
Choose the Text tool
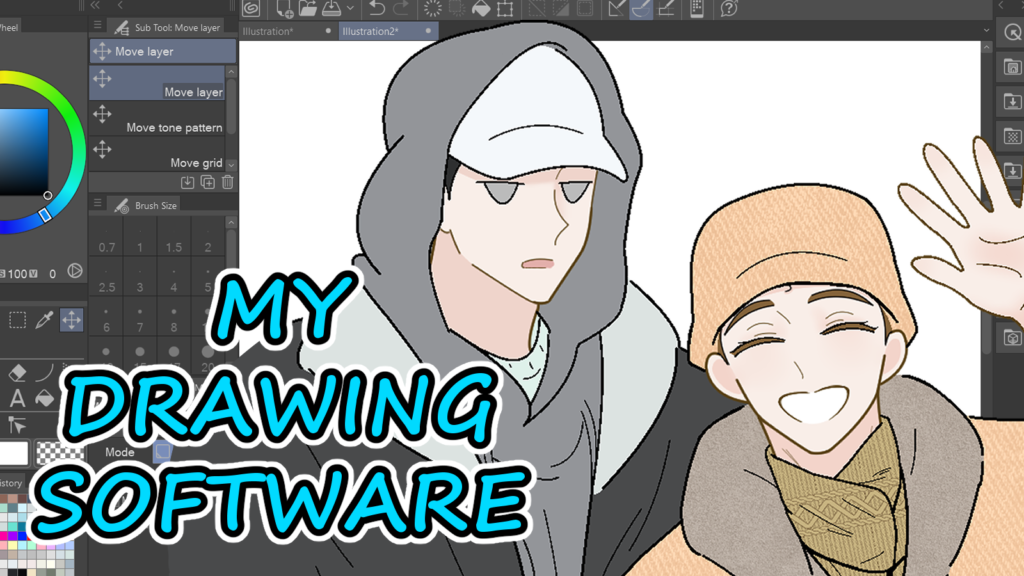click(x=17, y=399)
